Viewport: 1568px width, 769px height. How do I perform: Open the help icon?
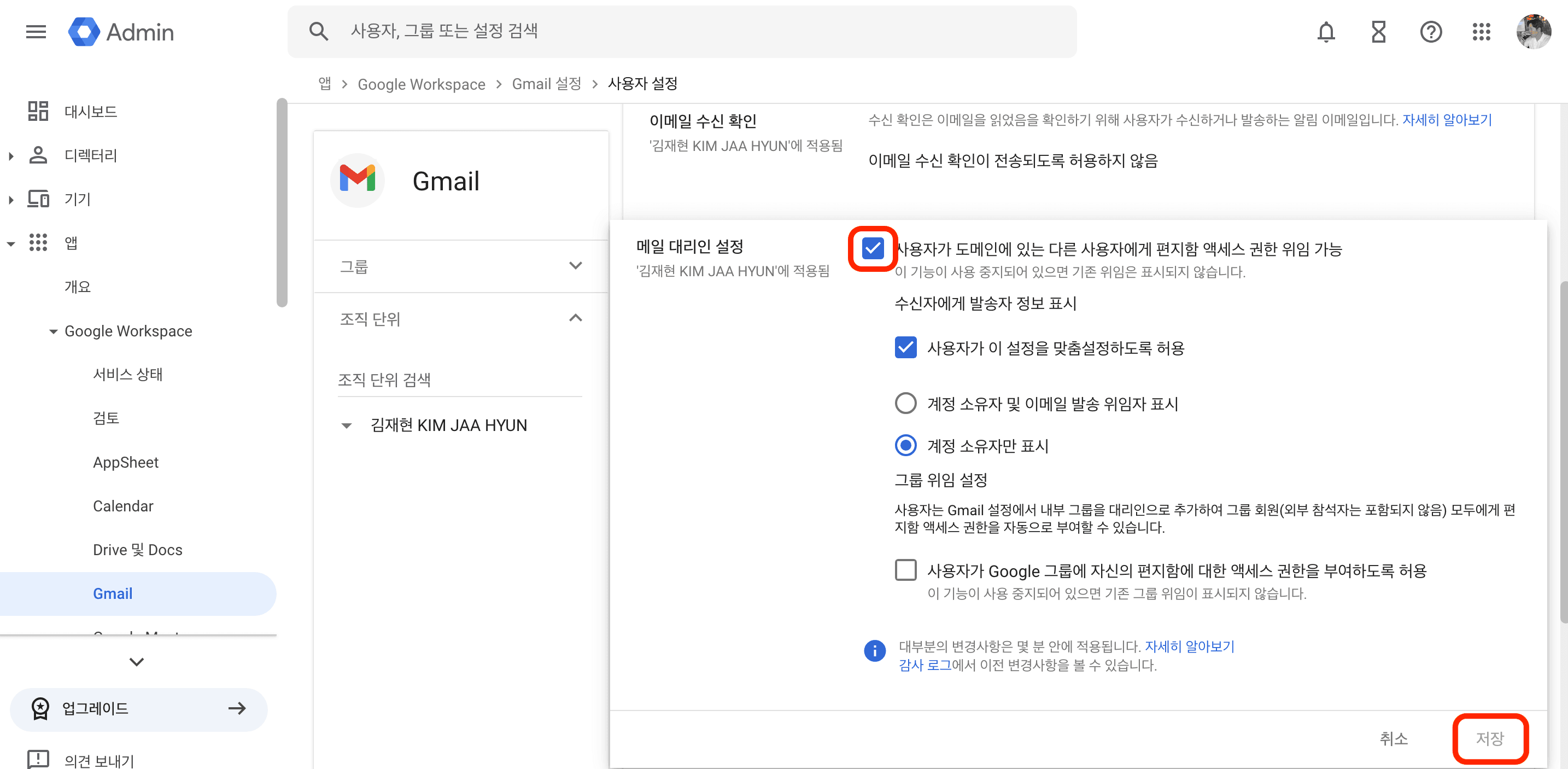[x=1431, y=32]
